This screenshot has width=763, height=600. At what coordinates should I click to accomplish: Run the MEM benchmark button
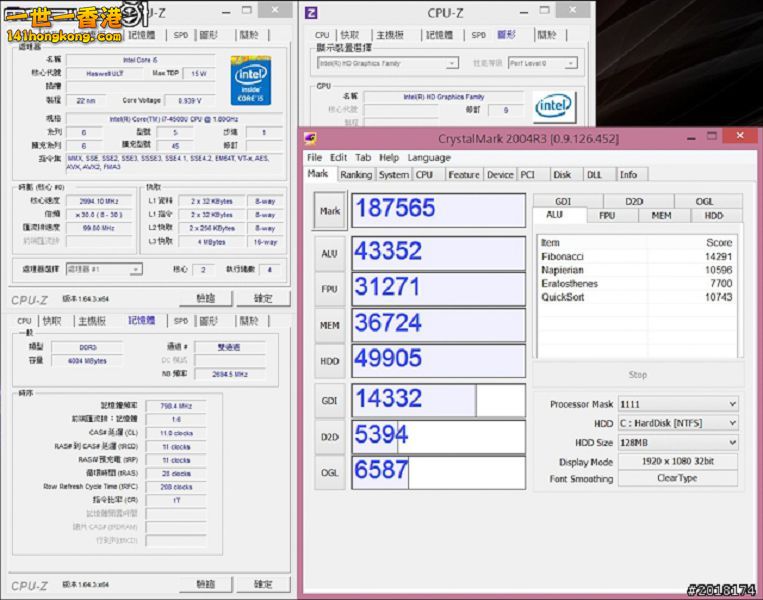tap(330, 325)
